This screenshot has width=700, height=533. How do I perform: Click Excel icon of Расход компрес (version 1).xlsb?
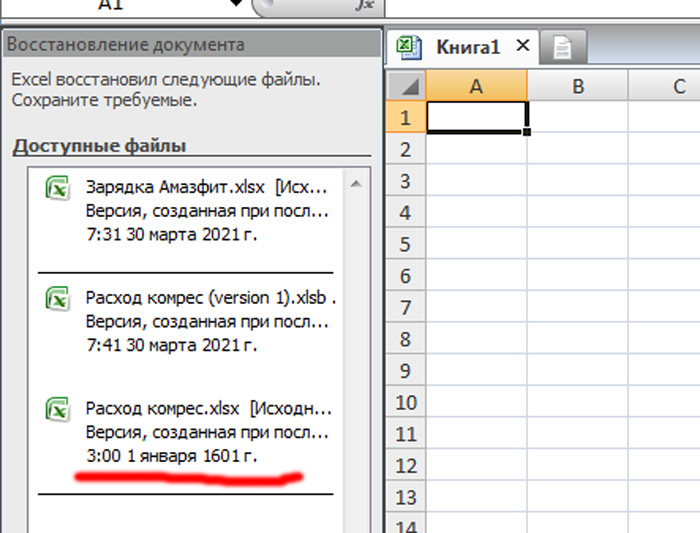click(x=58, y=299)
